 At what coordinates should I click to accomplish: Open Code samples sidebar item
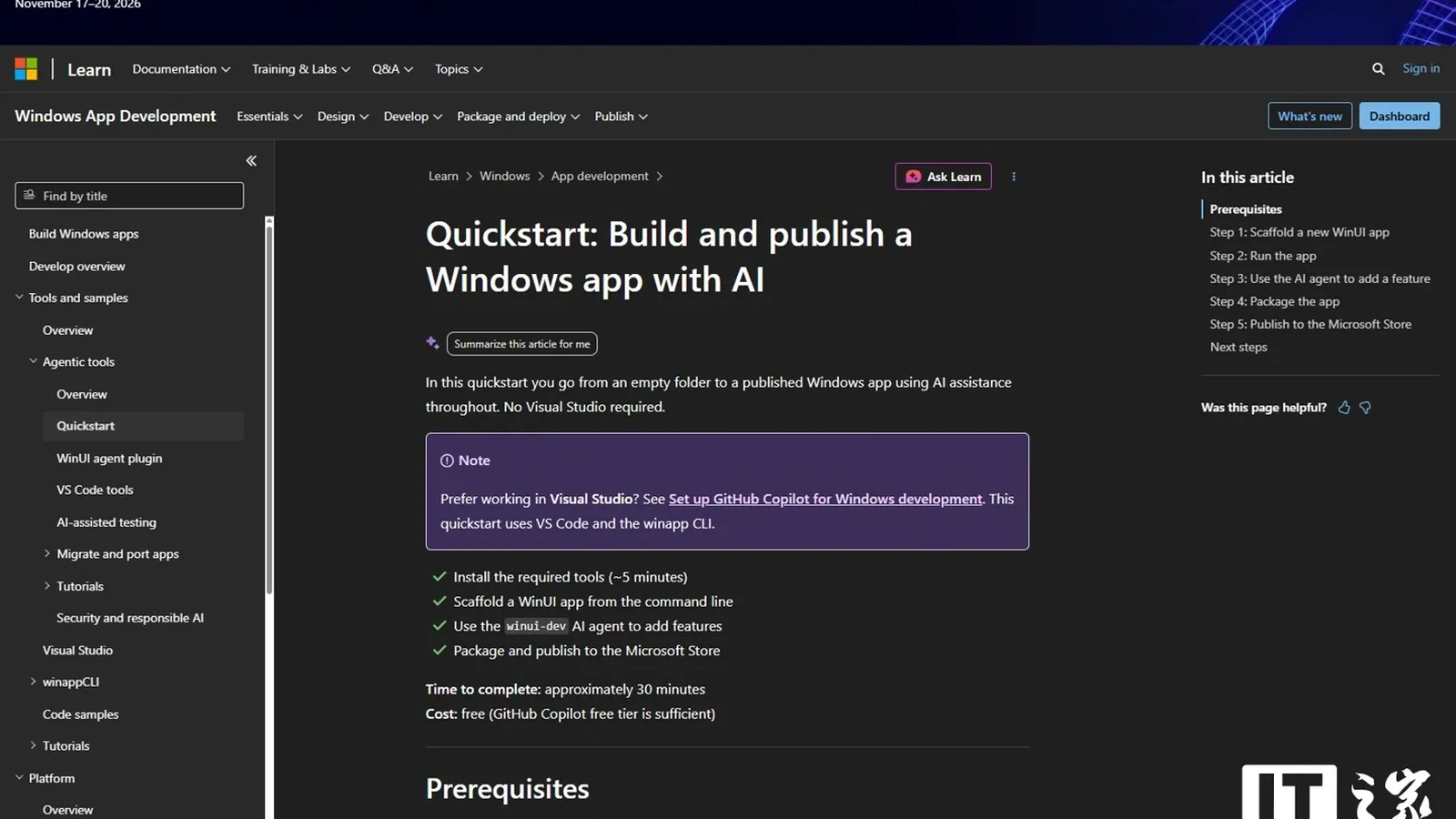pos(80,714)
